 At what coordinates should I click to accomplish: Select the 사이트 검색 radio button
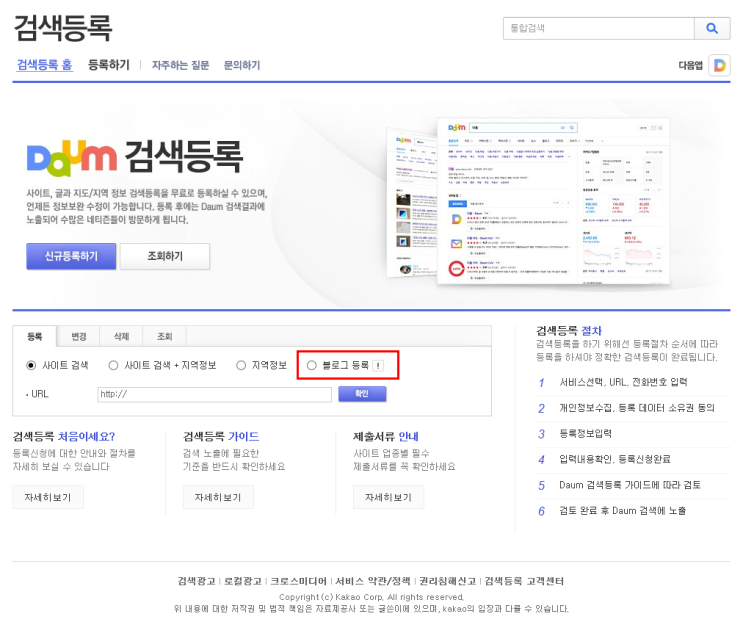click(31, 365)
